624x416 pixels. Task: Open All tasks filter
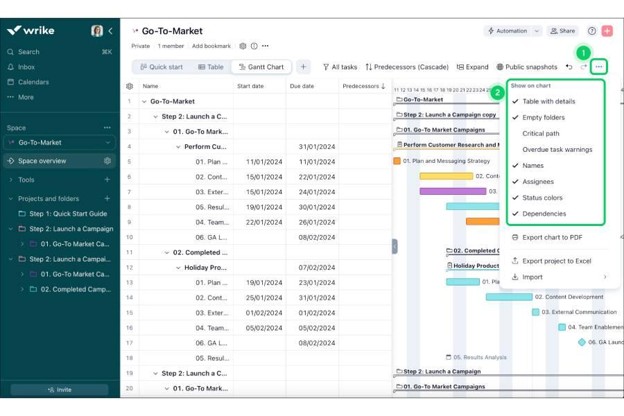pos(340,67)
